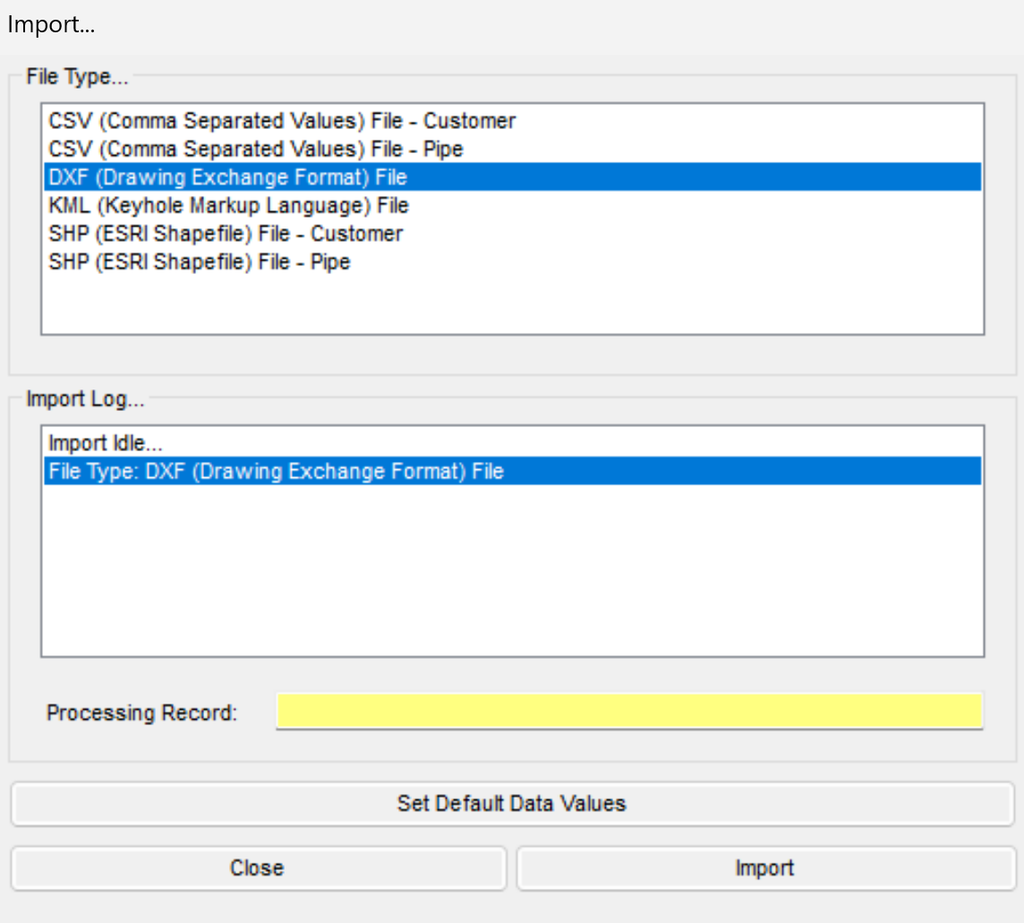1024x923 pixels.
Task: Click the File Type... group label
Action: pos(77,76)
